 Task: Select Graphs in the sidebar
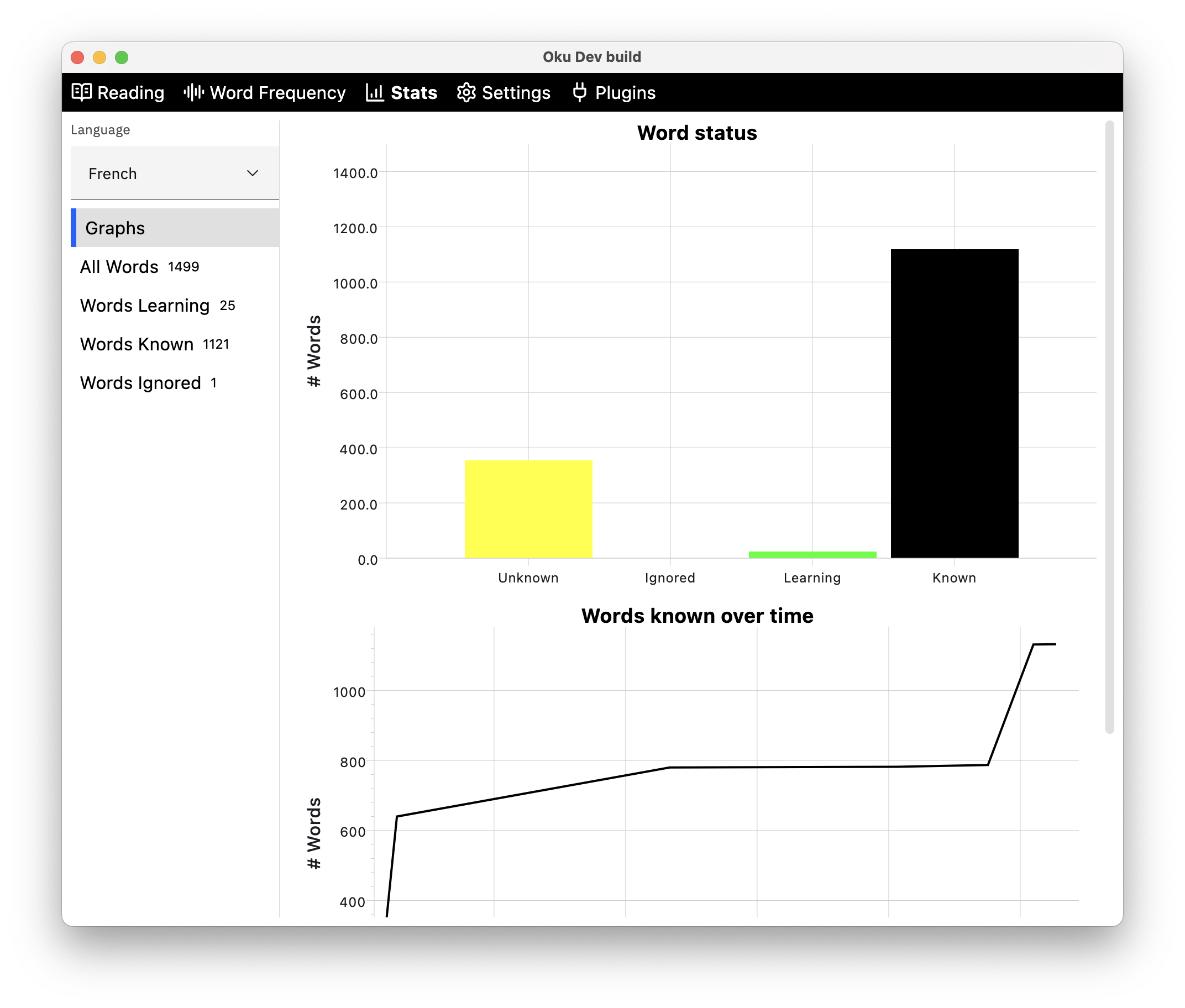coord(174,228)
